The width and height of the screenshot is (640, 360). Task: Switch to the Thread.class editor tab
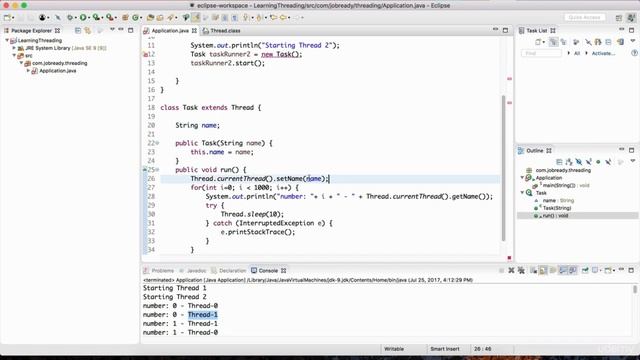click(x=222, y=31)
